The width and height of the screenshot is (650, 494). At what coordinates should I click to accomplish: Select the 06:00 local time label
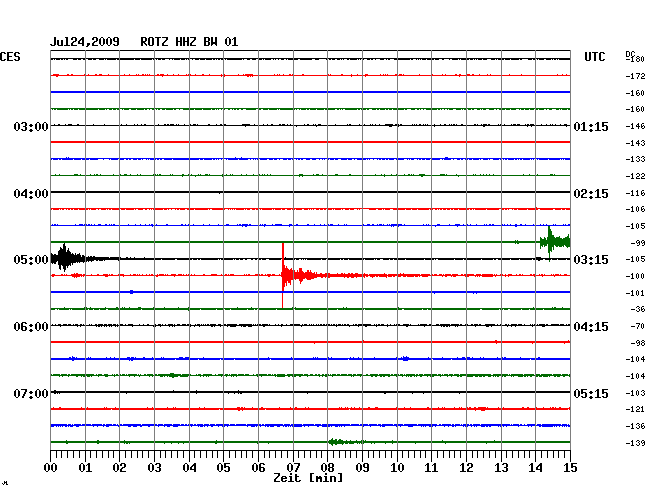coord(31,327)
